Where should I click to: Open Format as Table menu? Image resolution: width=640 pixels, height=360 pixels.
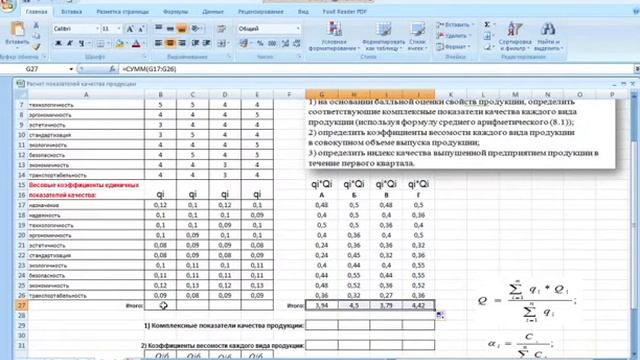383,36
